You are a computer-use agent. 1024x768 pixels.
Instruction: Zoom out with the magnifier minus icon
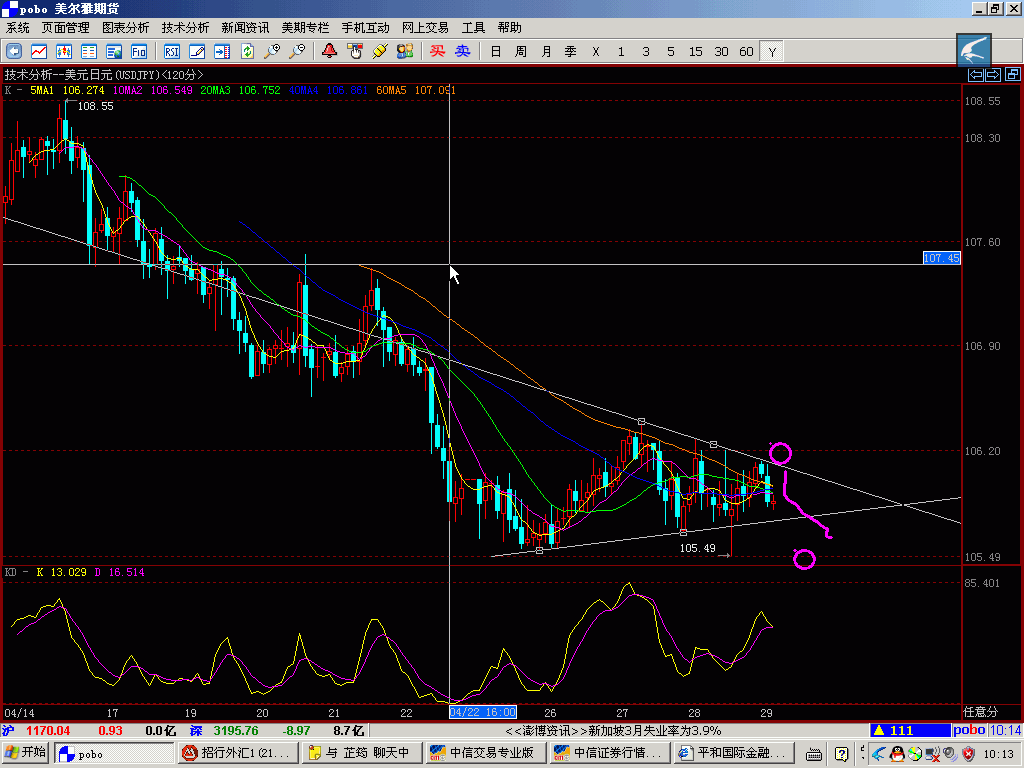point(297,52)
